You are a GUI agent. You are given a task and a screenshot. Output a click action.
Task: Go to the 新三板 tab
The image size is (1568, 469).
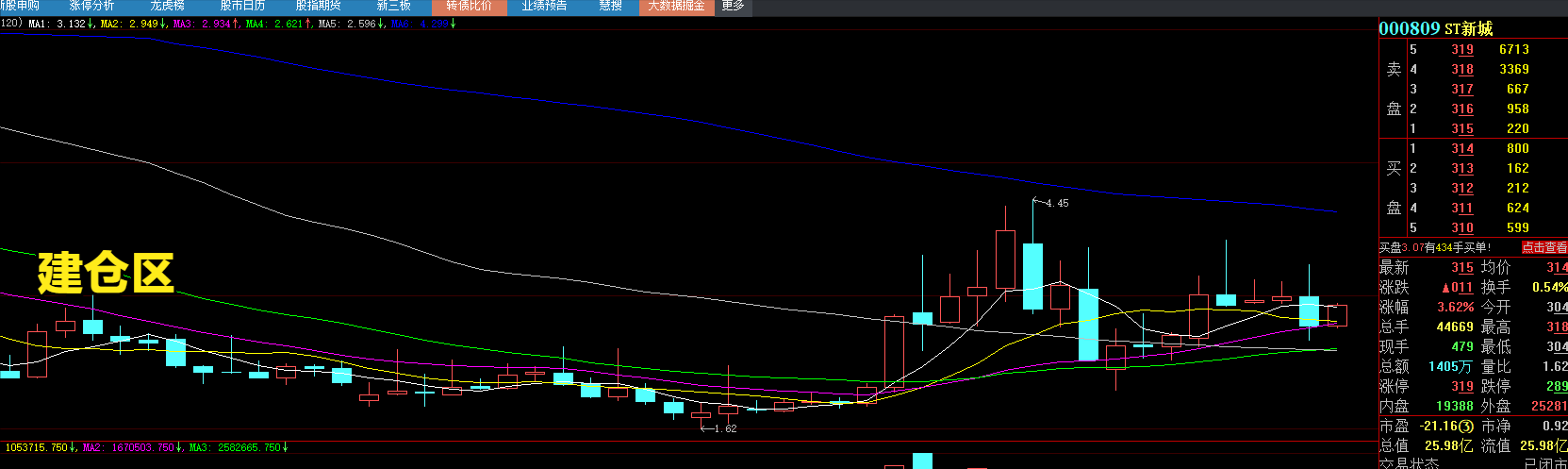[x=393, y=6]
